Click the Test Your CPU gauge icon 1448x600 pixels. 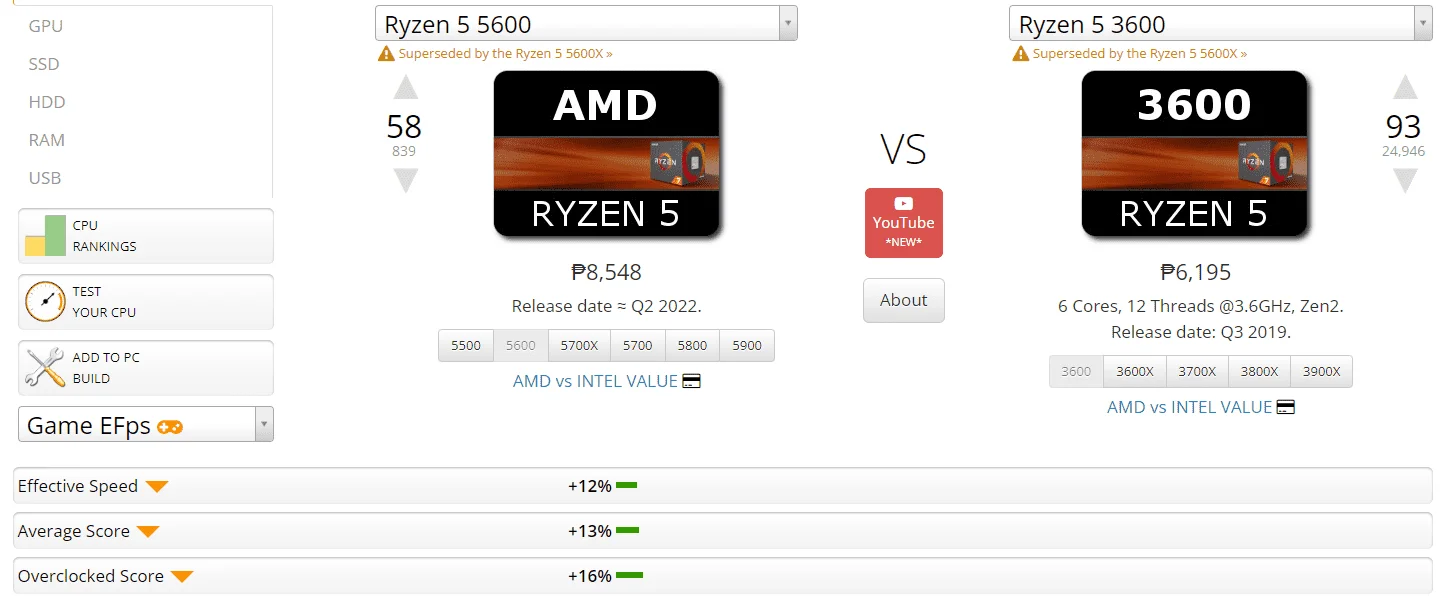point(45,302)
